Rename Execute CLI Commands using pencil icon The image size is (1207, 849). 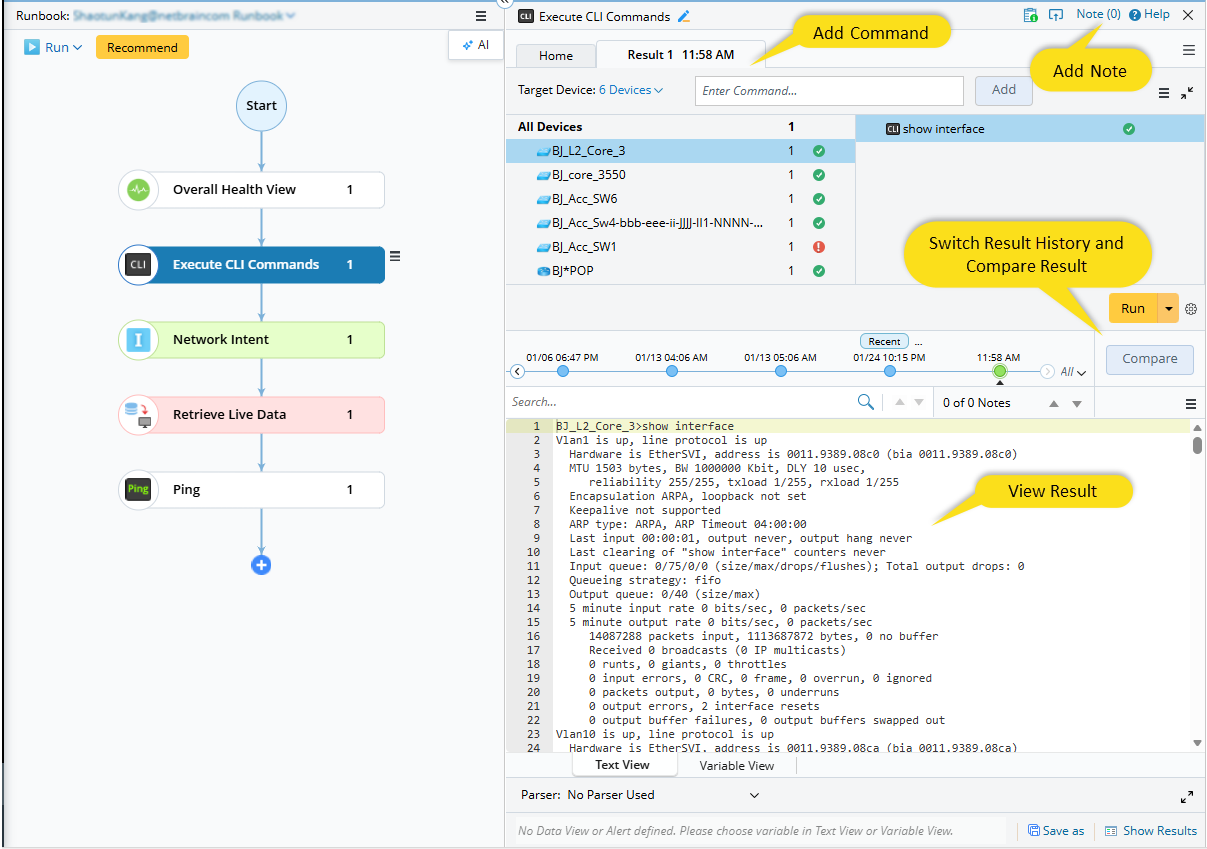684,16
